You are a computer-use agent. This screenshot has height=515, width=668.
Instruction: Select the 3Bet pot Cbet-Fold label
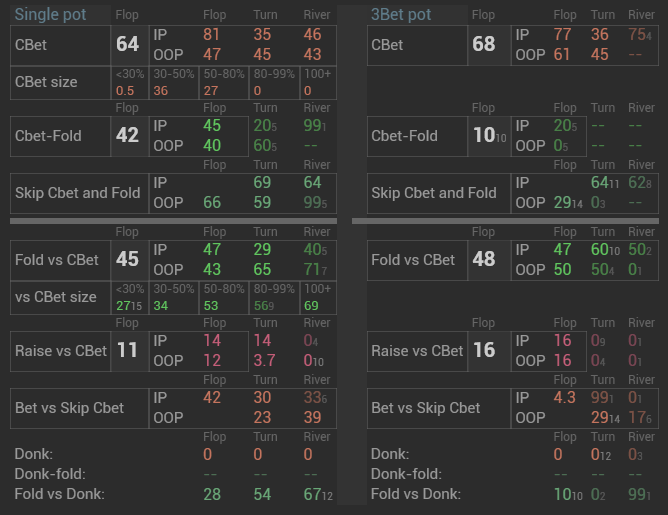tap(404, 136)
